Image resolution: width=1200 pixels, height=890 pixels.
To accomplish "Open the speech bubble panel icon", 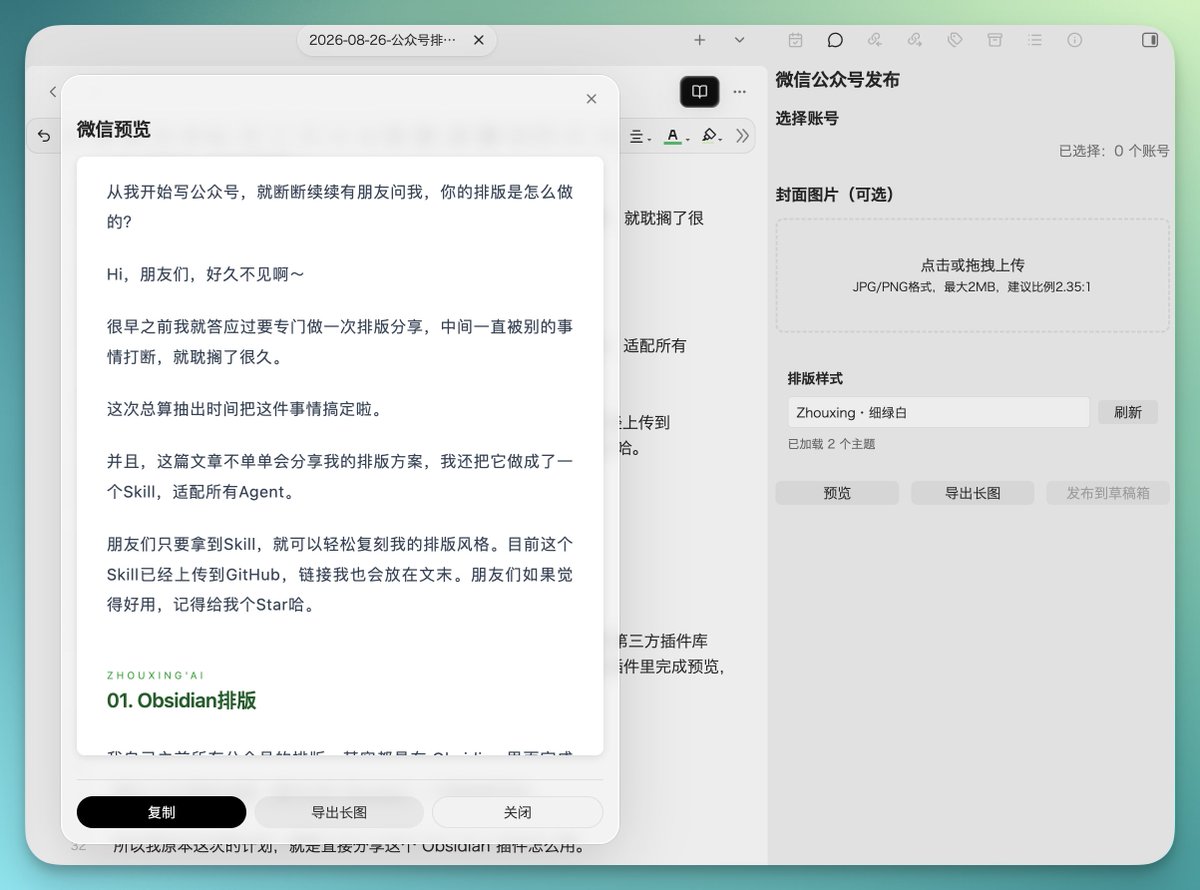I will [x=835, y=40].
